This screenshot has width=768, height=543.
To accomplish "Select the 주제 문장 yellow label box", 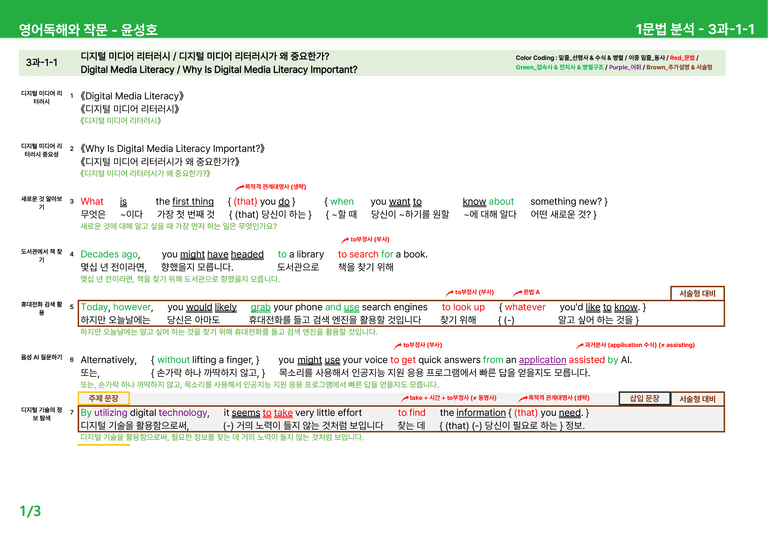I will [104, 399].
